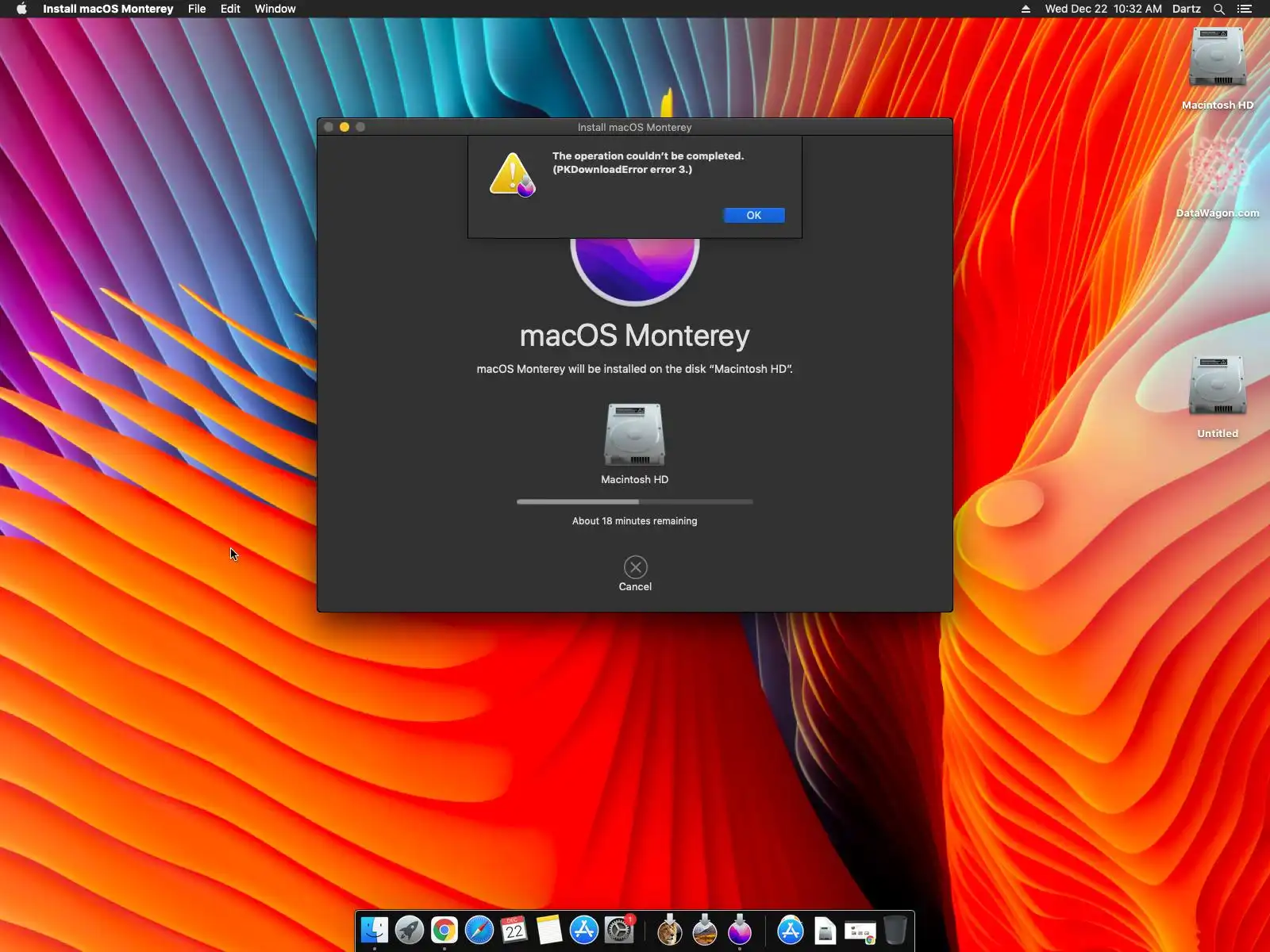Screen dimensions: 1270x952
Task: Click the eject icon in the menu bar
Action: tap(1026, 9)
